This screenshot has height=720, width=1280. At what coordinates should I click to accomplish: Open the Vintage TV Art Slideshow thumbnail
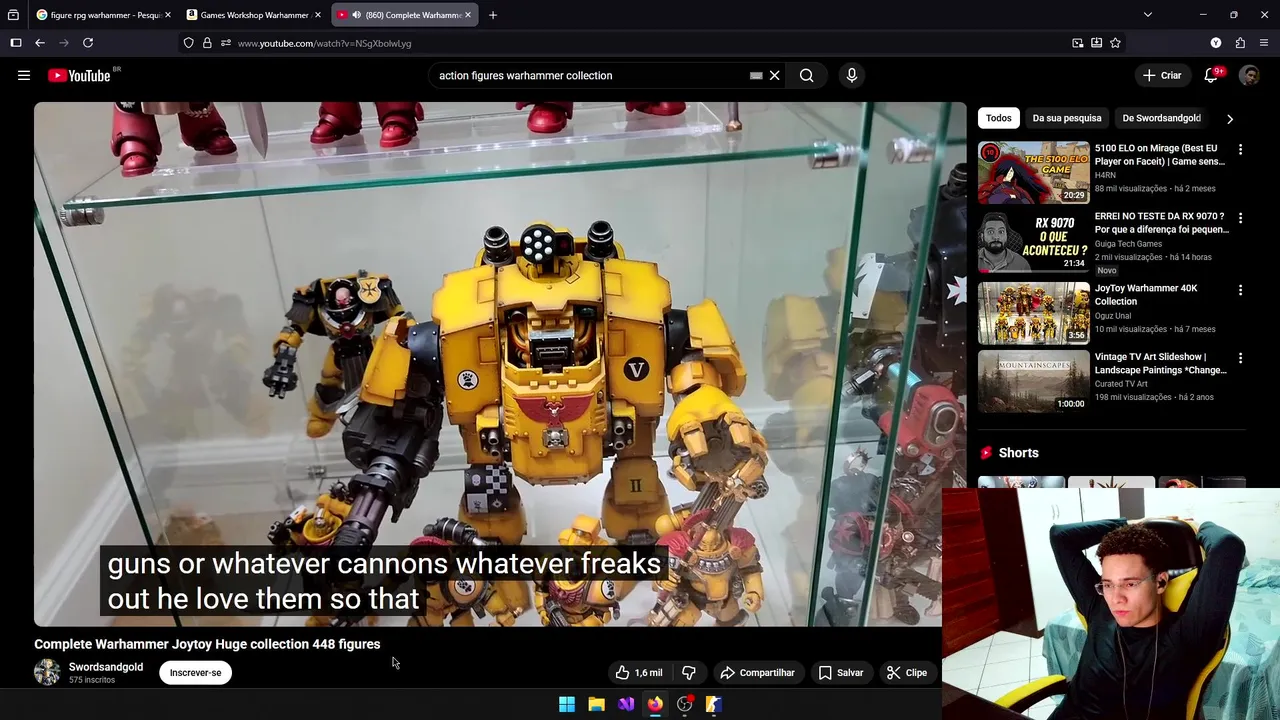(1033, 381)
